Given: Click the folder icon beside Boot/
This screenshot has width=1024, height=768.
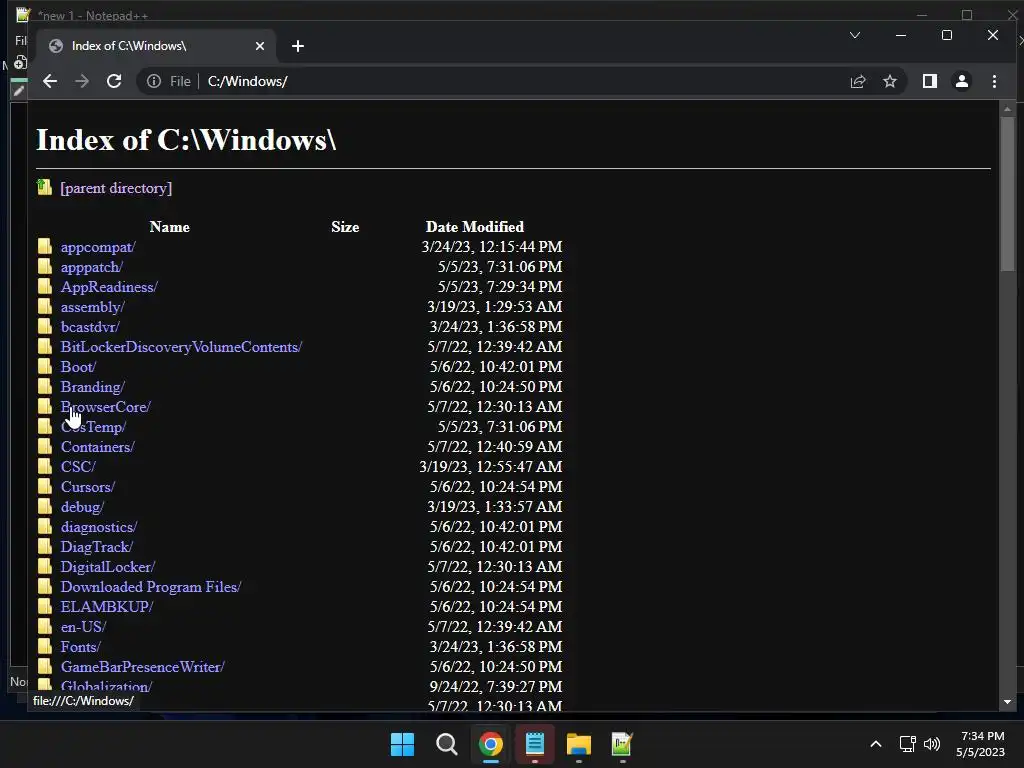Looking at the screenshot, I should coord(44,366).
